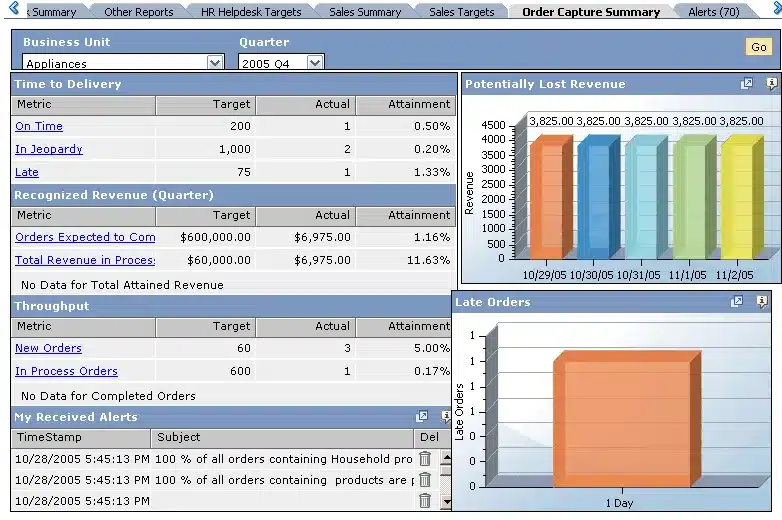The width and height of the screenshot is (782, 520).
Task: Select the HR Helpdesk Targets tab
Action: point(251,11)
